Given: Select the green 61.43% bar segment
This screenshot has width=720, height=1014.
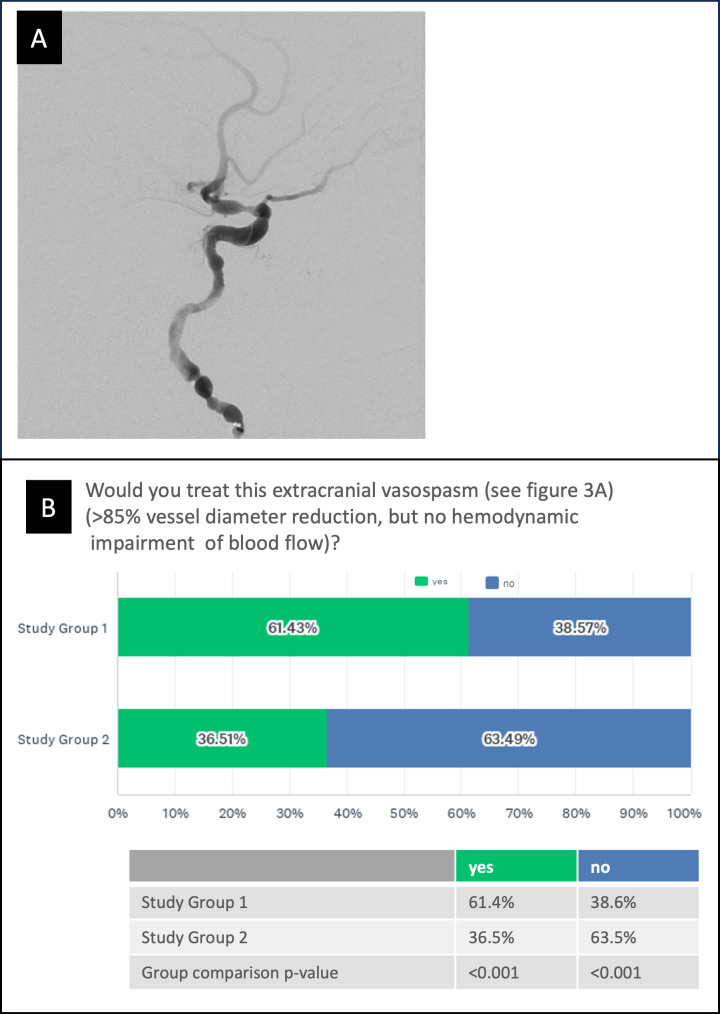Looking at the screenshot, I should click(x=293, y=628).
